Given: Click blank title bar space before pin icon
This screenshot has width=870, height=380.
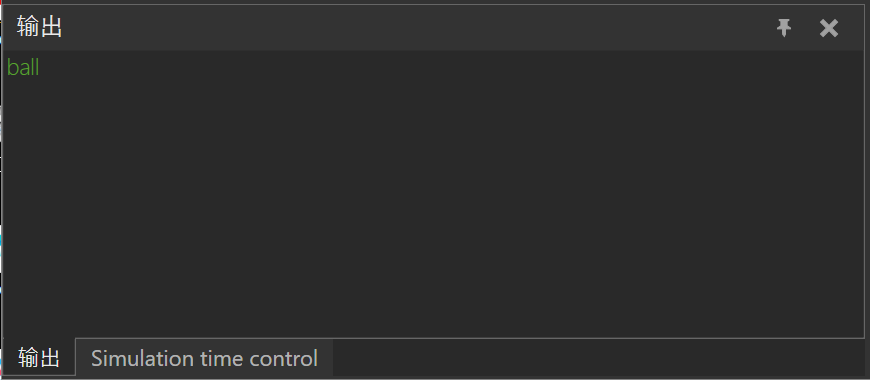Looking at the screenshot, I should point(416,27).
